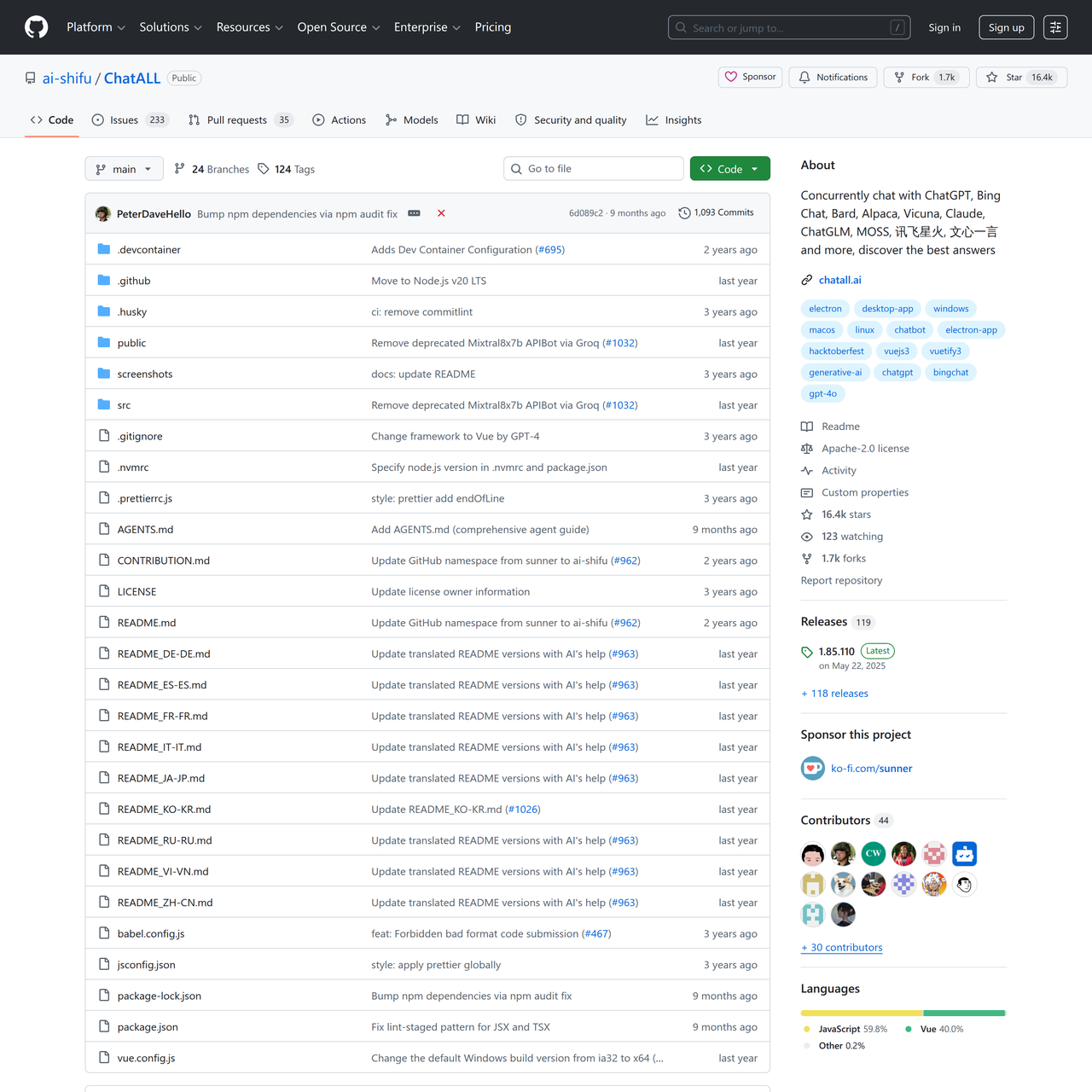Click the failed status red X icon

point(441,213)
